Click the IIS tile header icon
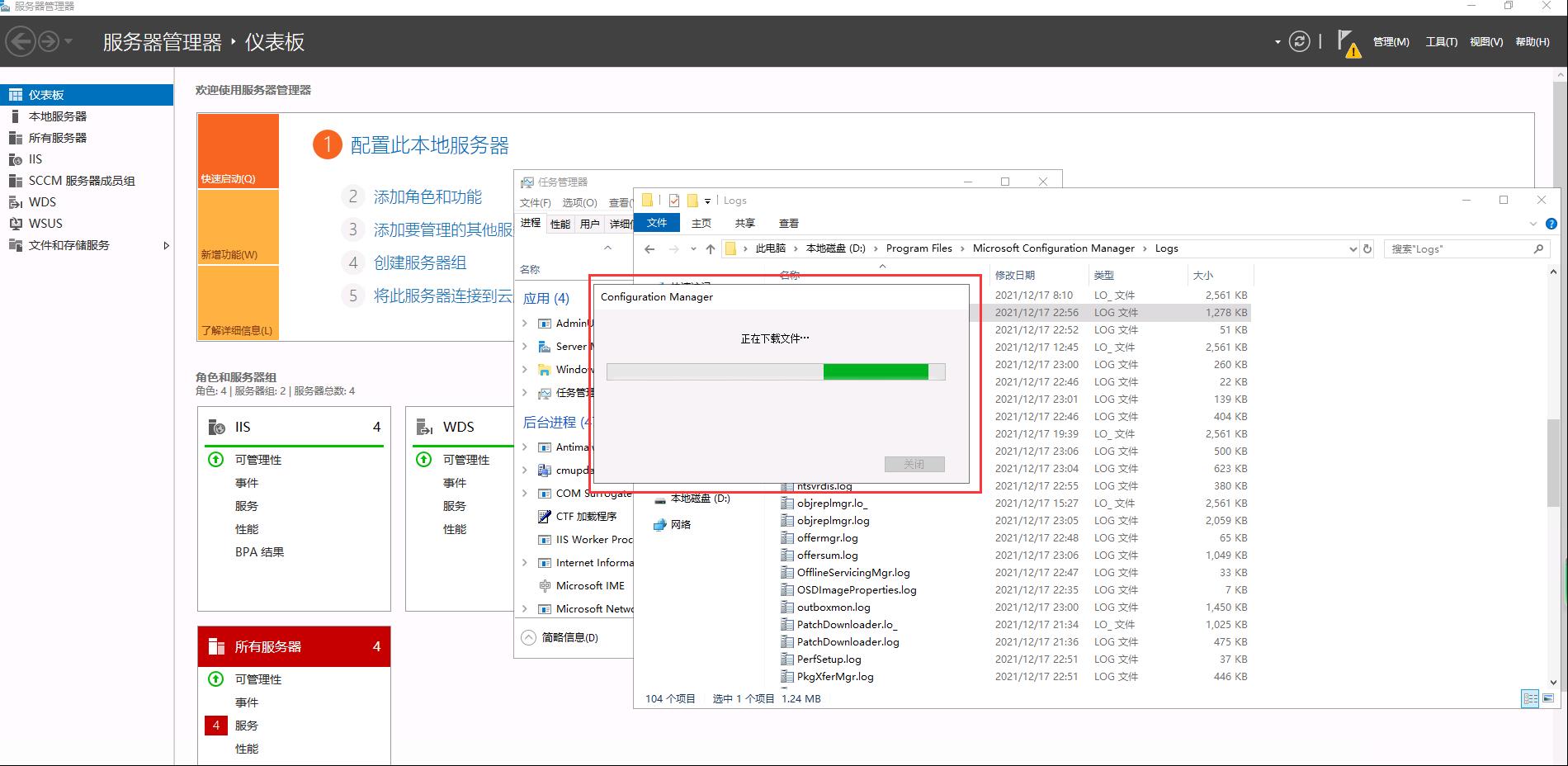This screenshot has height=766, width=1568. coord(217,427)
